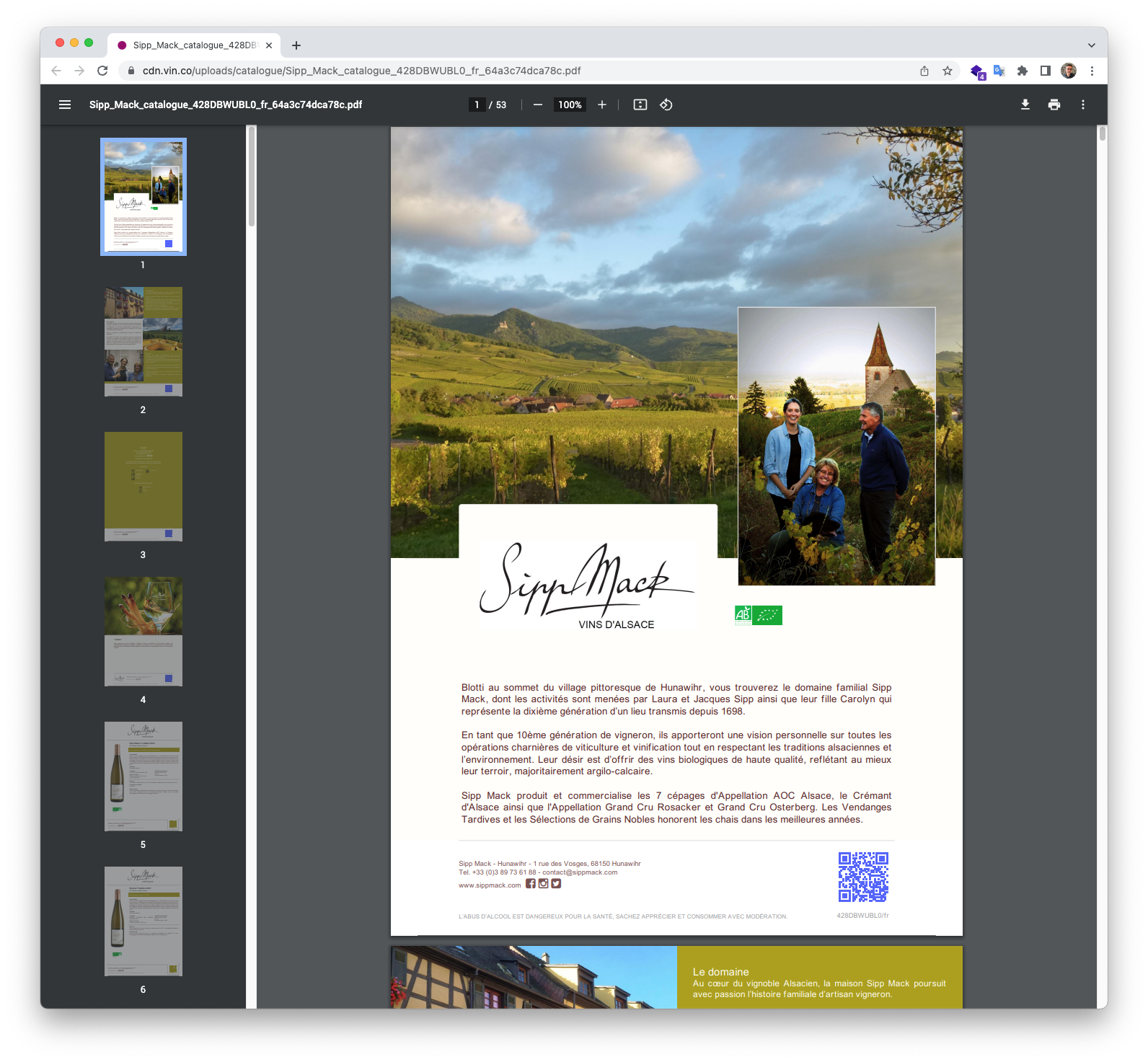Open the www.sippmack.com website link
This screenshot has width=1148, height=1062.
tap(490, 885)
